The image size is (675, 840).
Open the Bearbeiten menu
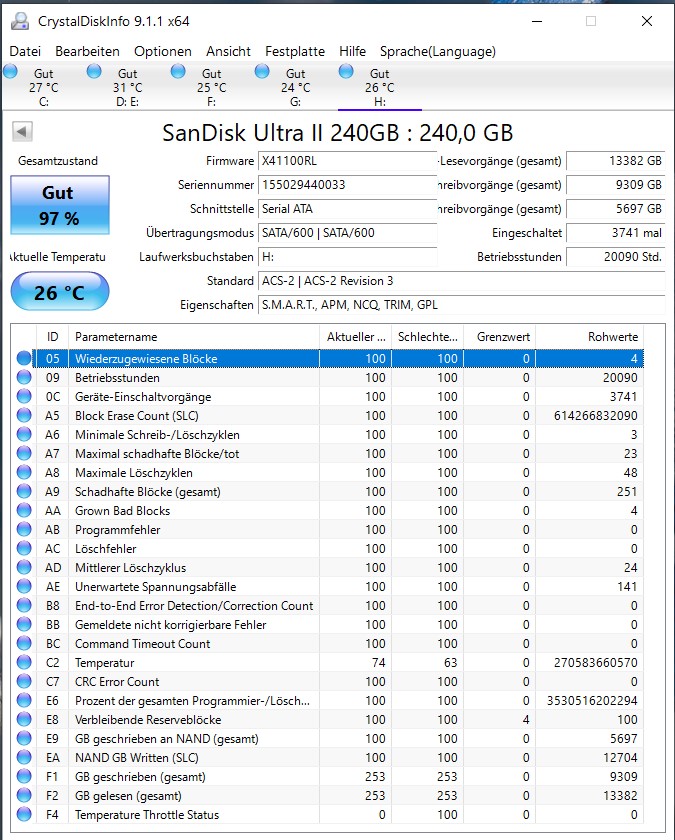(87, 51)
